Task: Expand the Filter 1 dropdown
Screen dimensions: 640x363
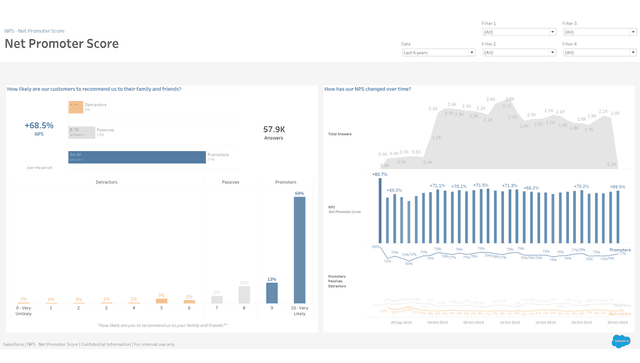Action: [x=519, y=32]
